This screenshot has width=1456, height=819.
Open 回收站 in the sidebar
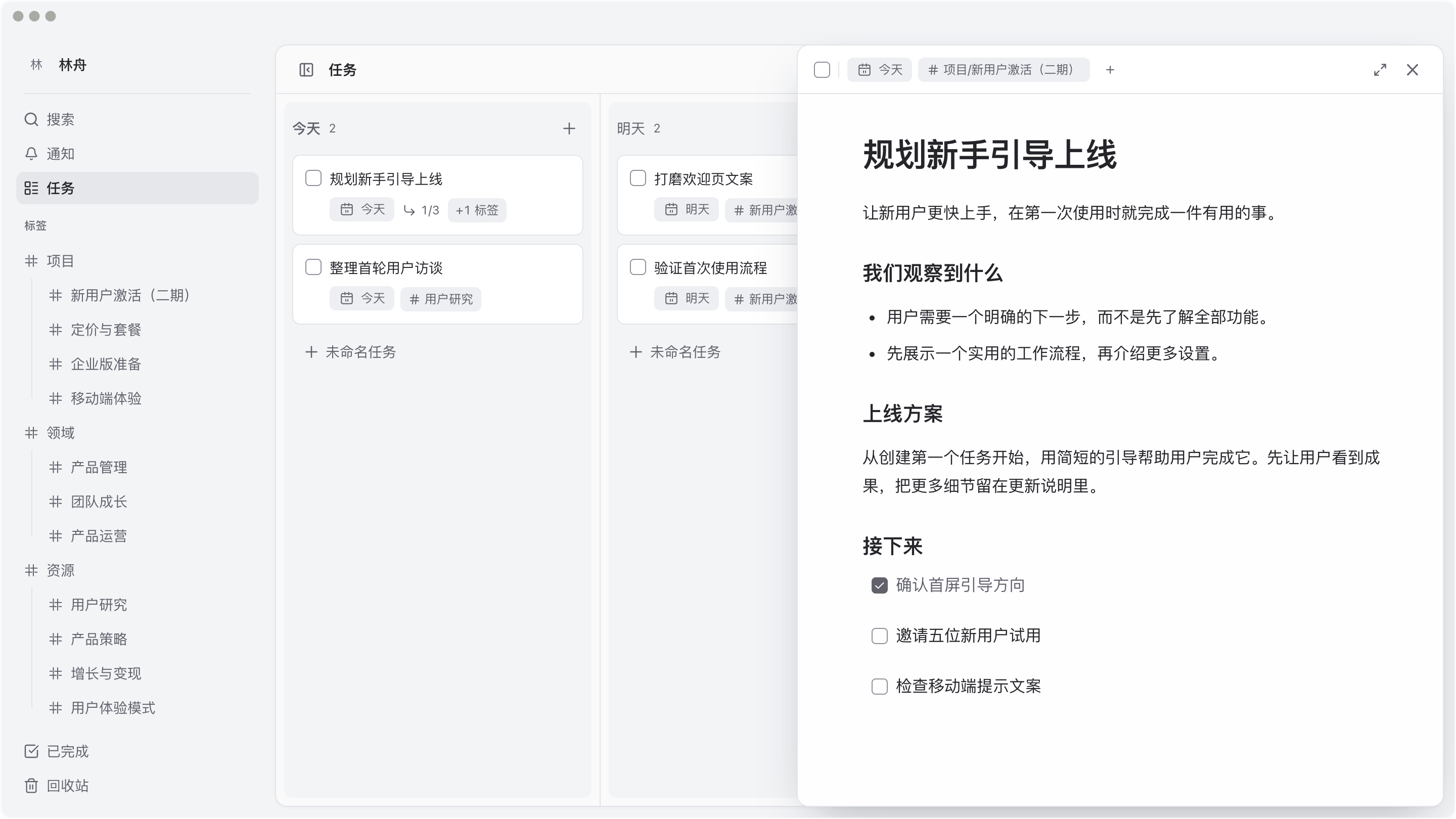(x=138, y=786)
